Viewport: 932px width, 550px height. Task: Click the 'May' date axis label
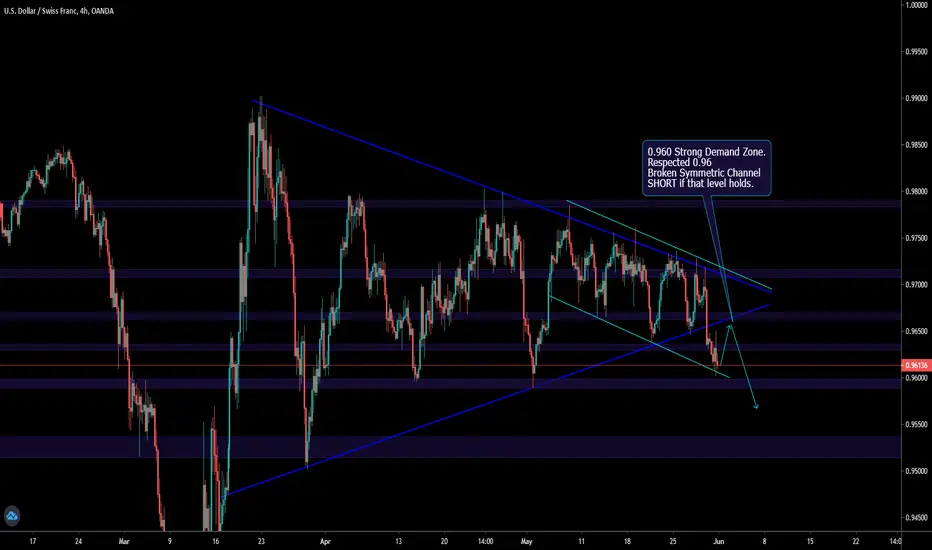pyautogui.click(x=526, y=541)
